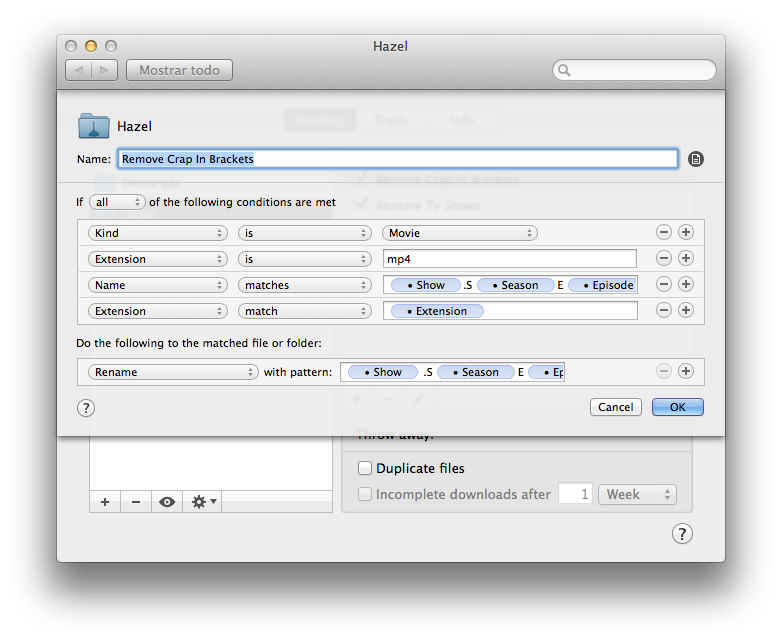The width and height of the screenshot is (782, 641).
Task: Add a condition after the Extension match row
Action: coord(686,310)
